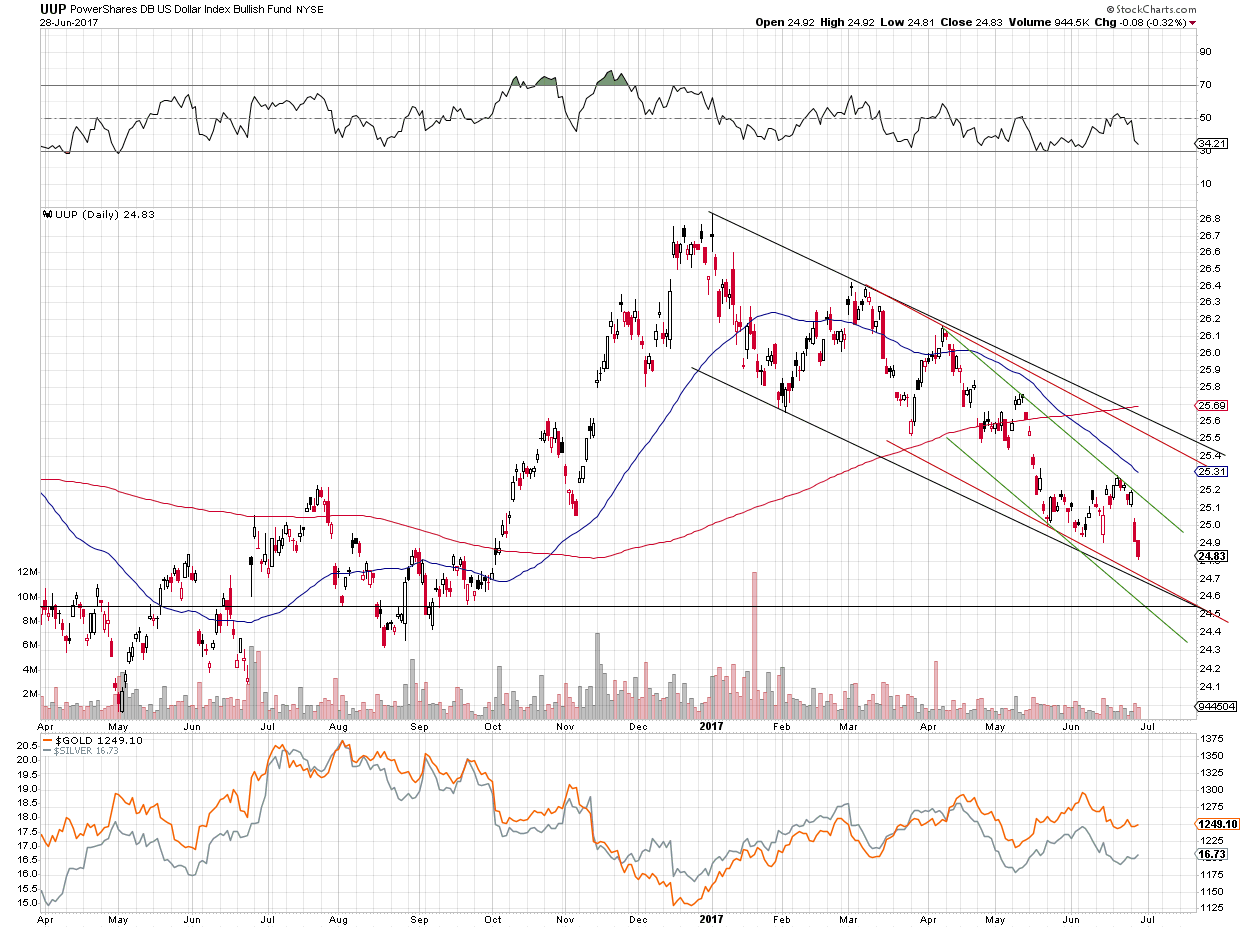Click the 26.0 price axis label

(x=1208, y=352)
